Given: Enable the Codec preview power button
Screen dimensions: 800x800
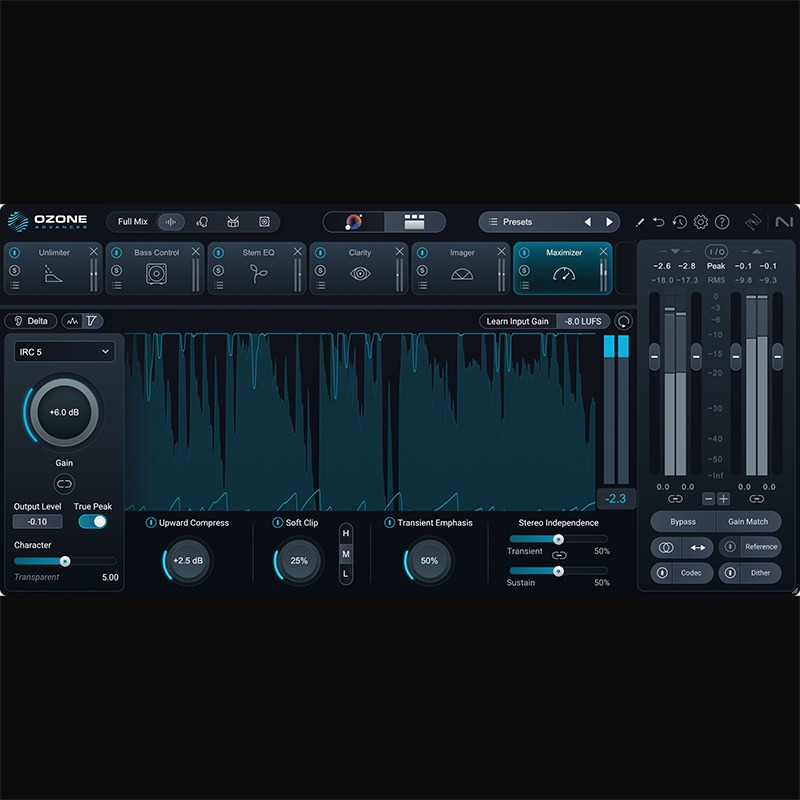Looking at the screenshot, I should pyautogui.click(x=662, y=573).
